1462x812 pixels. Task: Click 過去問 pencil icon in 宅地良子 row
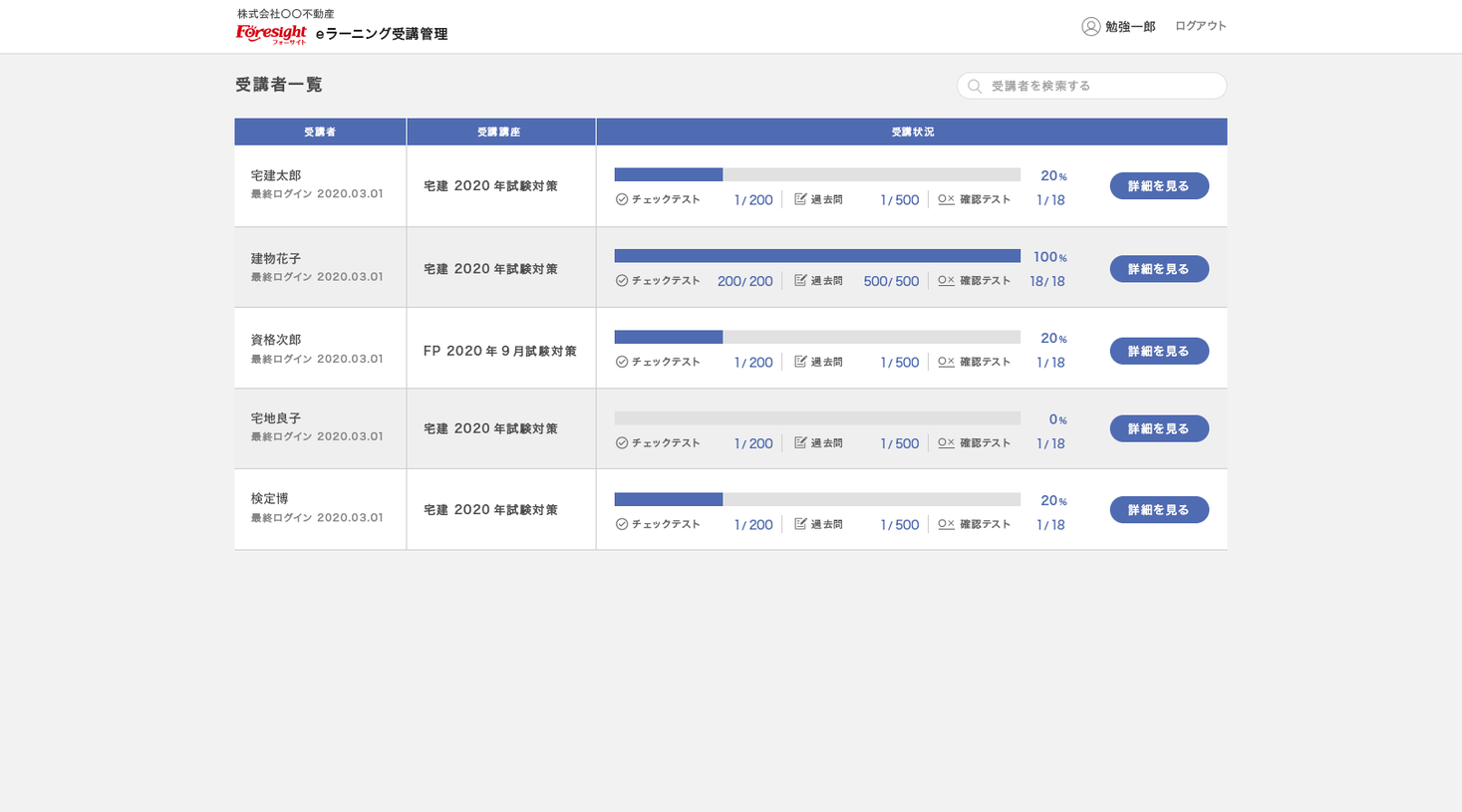tap(800, 443)
